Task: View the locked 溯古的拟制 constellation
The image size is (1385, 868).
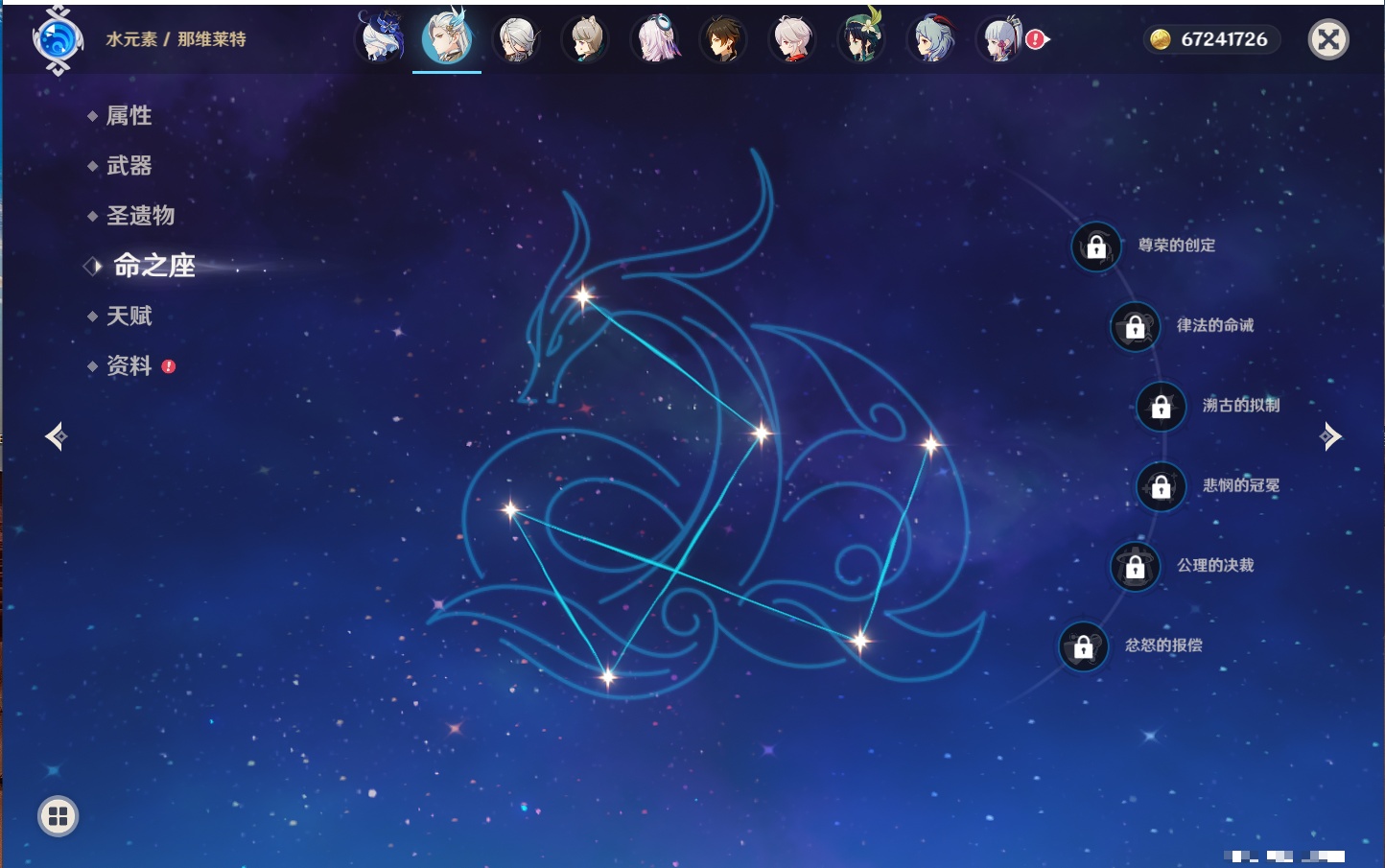Action: (1161, 407)
